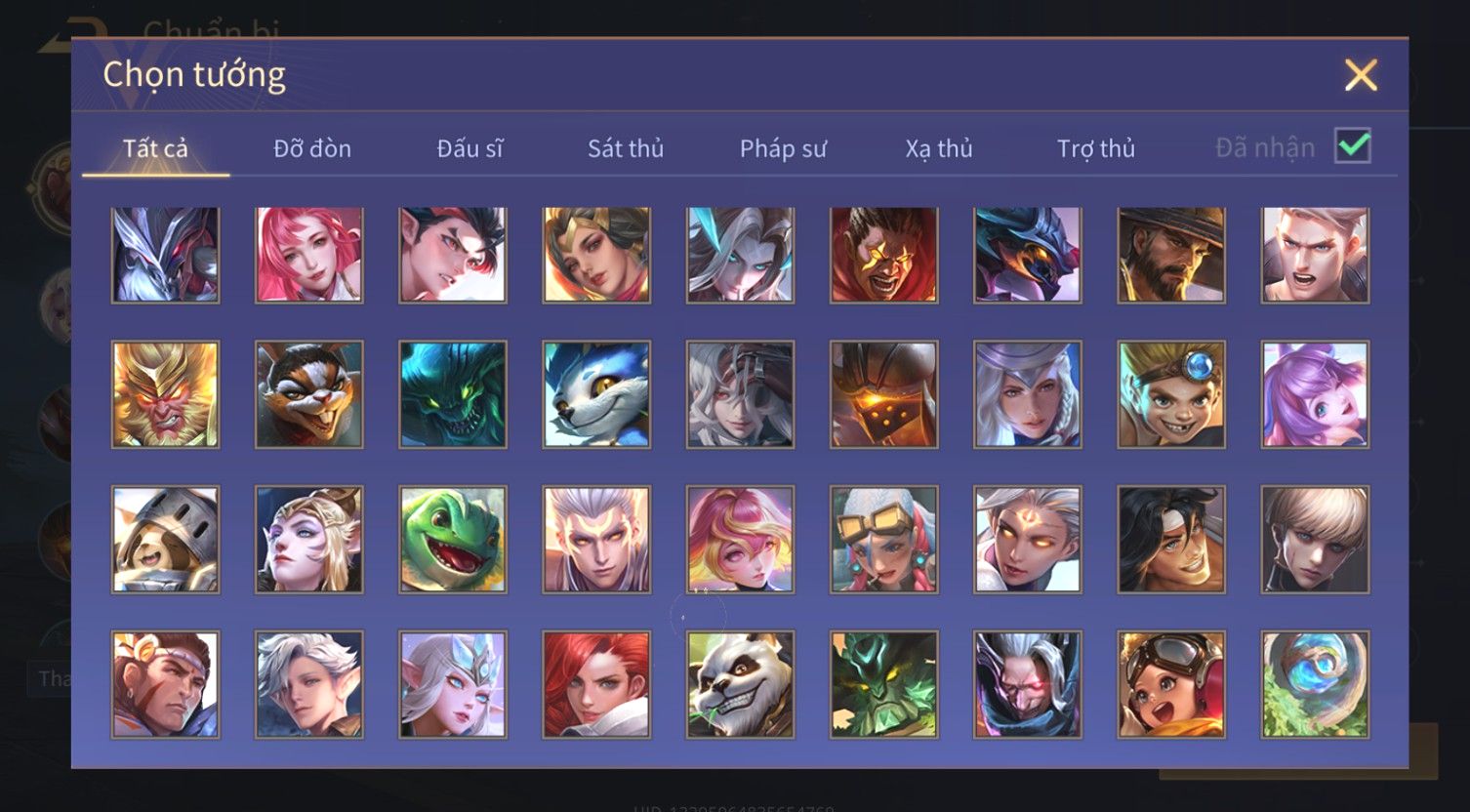Filter heroes by Xạ thủ
Image resolution: width=1470 pixels, height=812 pixels.
939,148
